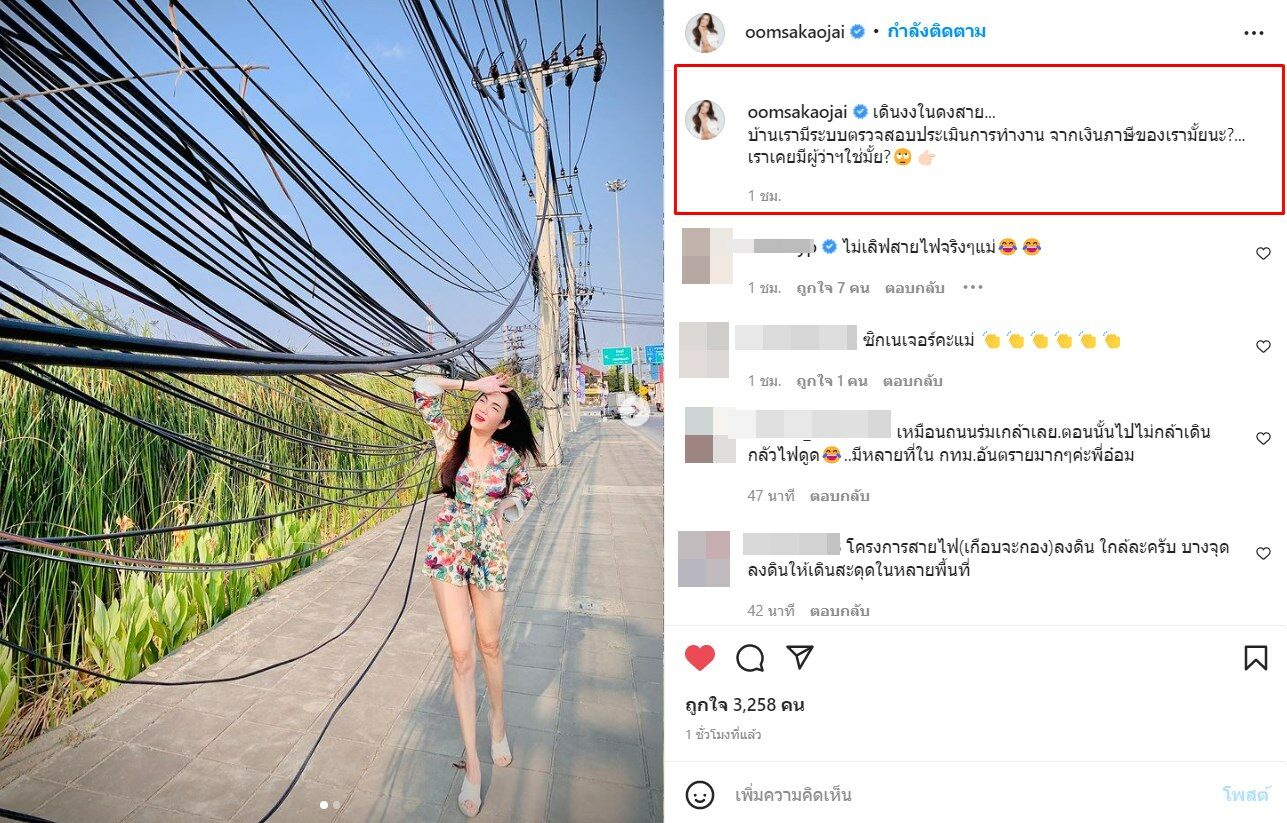Reply to the ซิกเนเจอร์คะแม่ comment

(x=912, y=381)
